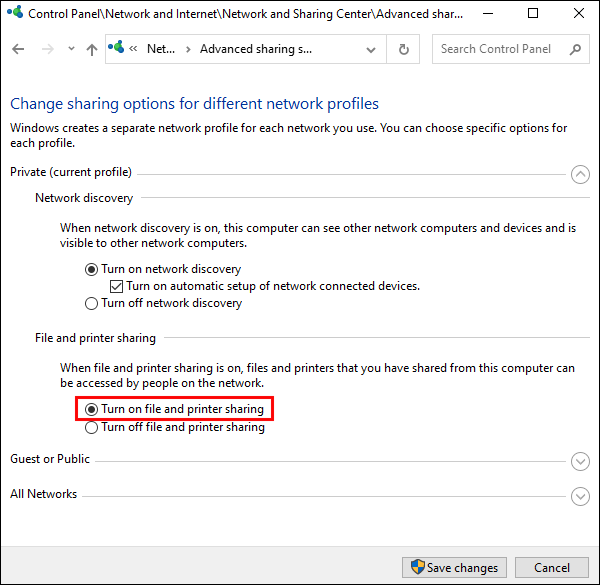Go back with the Back arrow
Viewport: 600px width, 585px height.
tap(18, 49)
